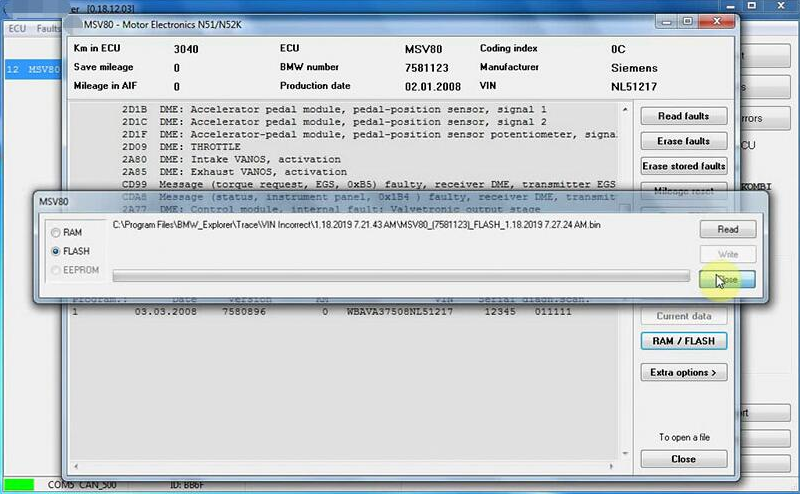Select the RAM radio button
This screenshot has height=494, width=800.
point(56,233)
